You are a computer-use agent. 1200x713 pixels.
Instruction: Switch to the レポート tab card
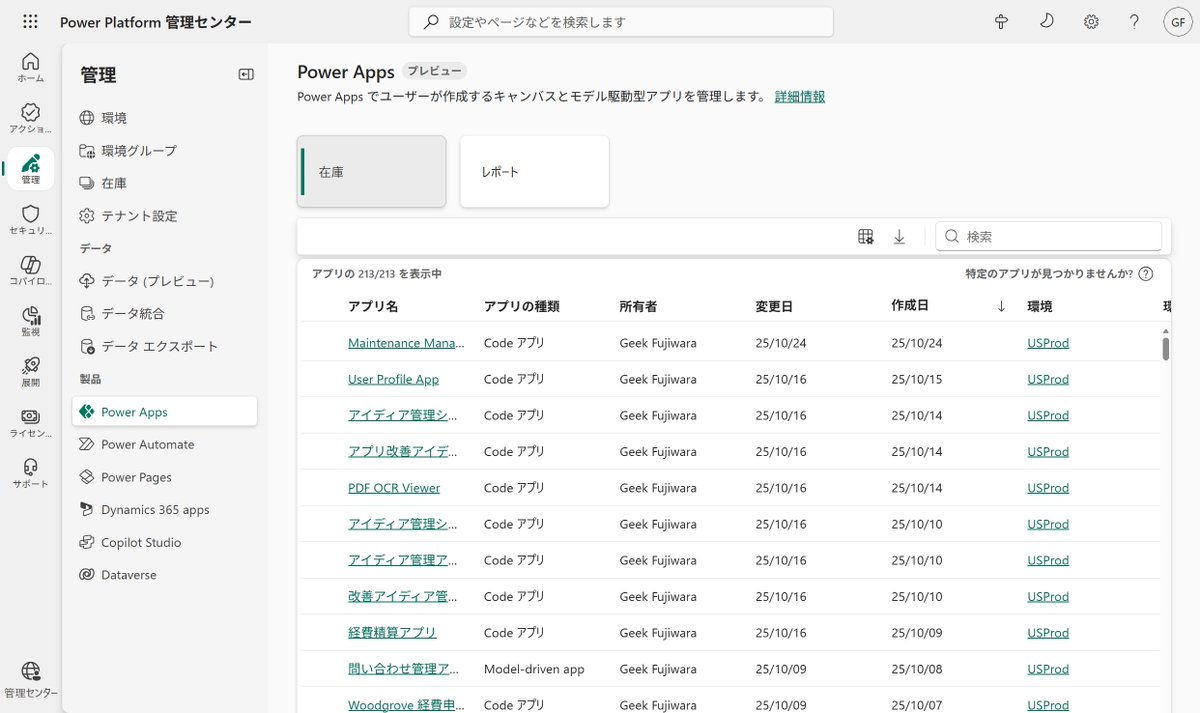(x=534, y=172)
